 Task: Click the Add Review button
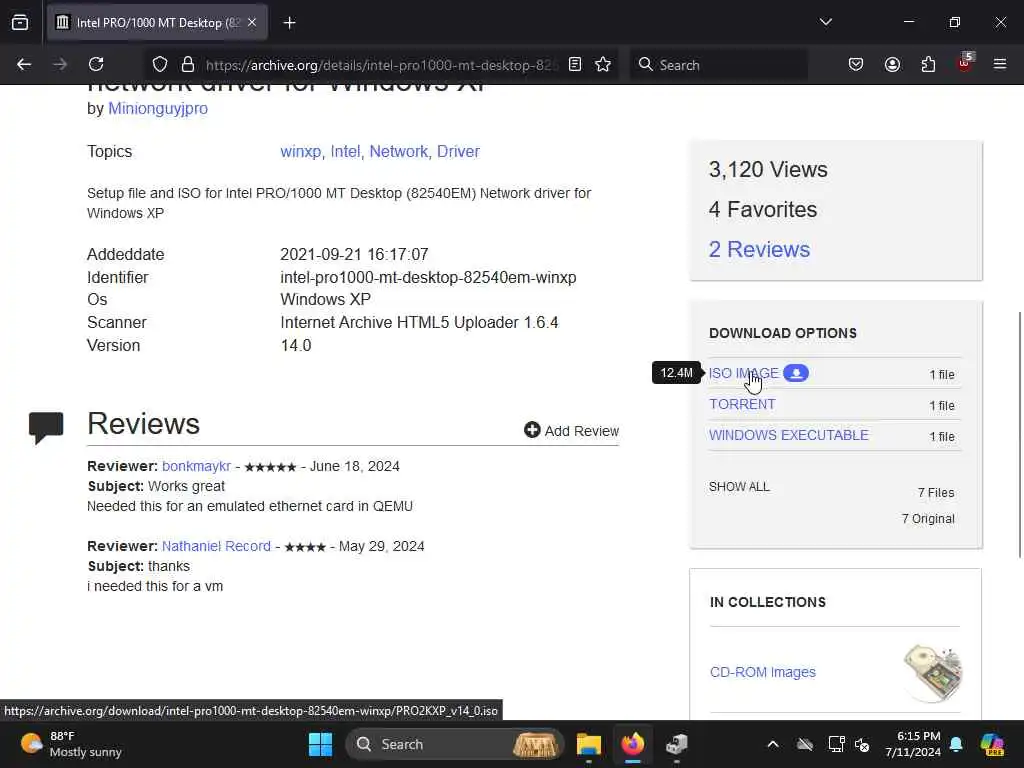tap(571, 430)
